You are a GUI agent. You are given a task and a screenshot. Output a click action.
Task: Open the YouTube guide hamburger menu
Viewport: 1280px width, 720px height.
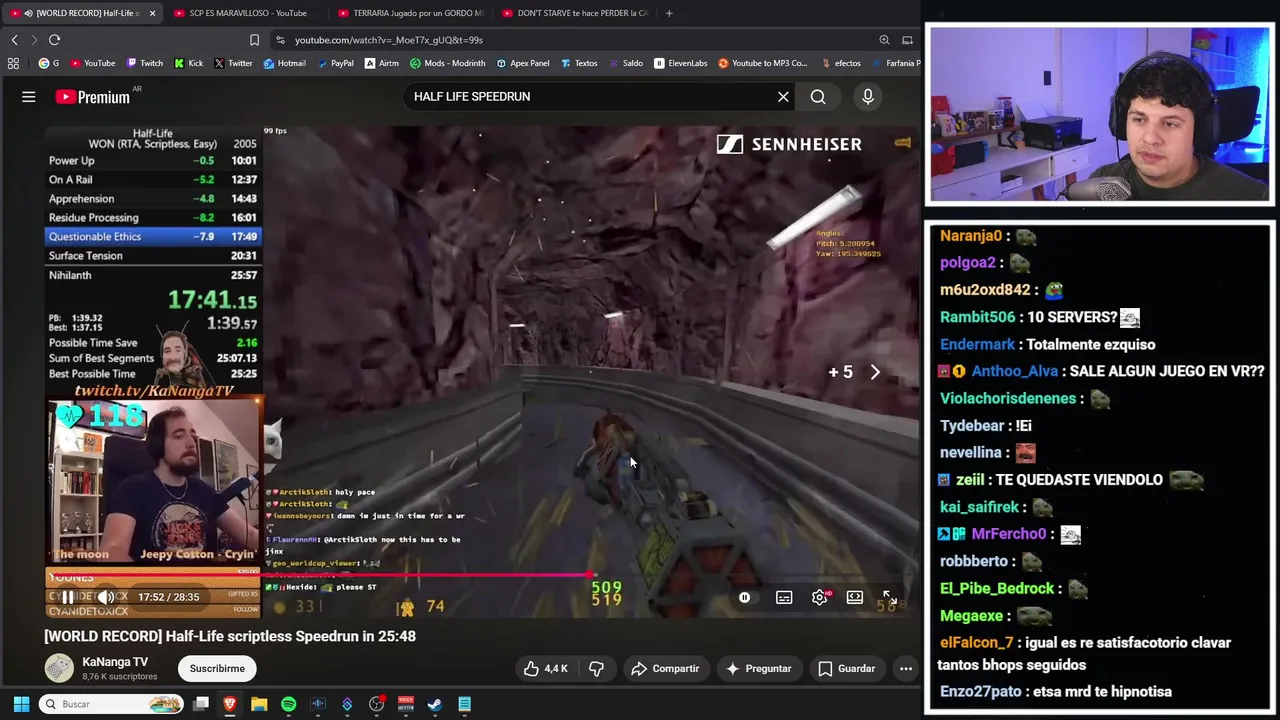(x=29, y=97)
